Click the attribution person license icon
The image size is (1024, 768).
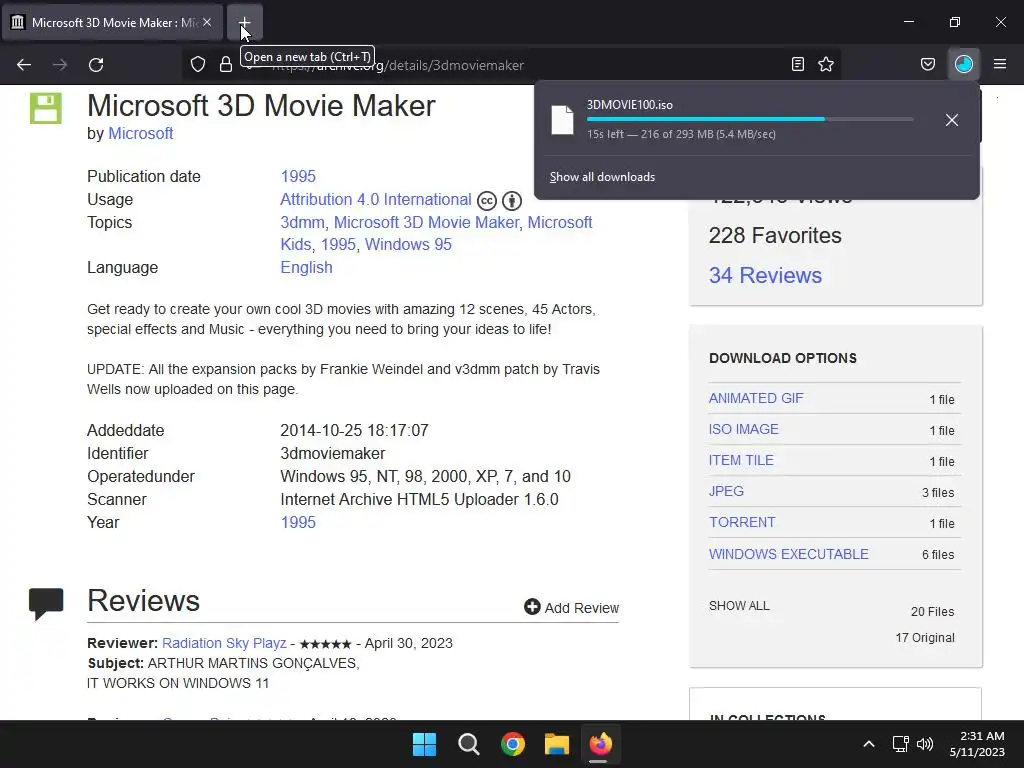(x=512, y=200)
